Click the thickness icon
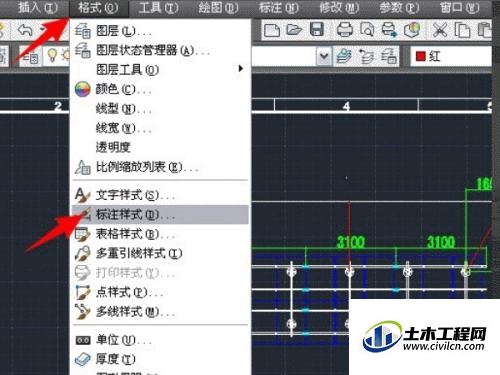The image size is (500, 375). point(82,359)
